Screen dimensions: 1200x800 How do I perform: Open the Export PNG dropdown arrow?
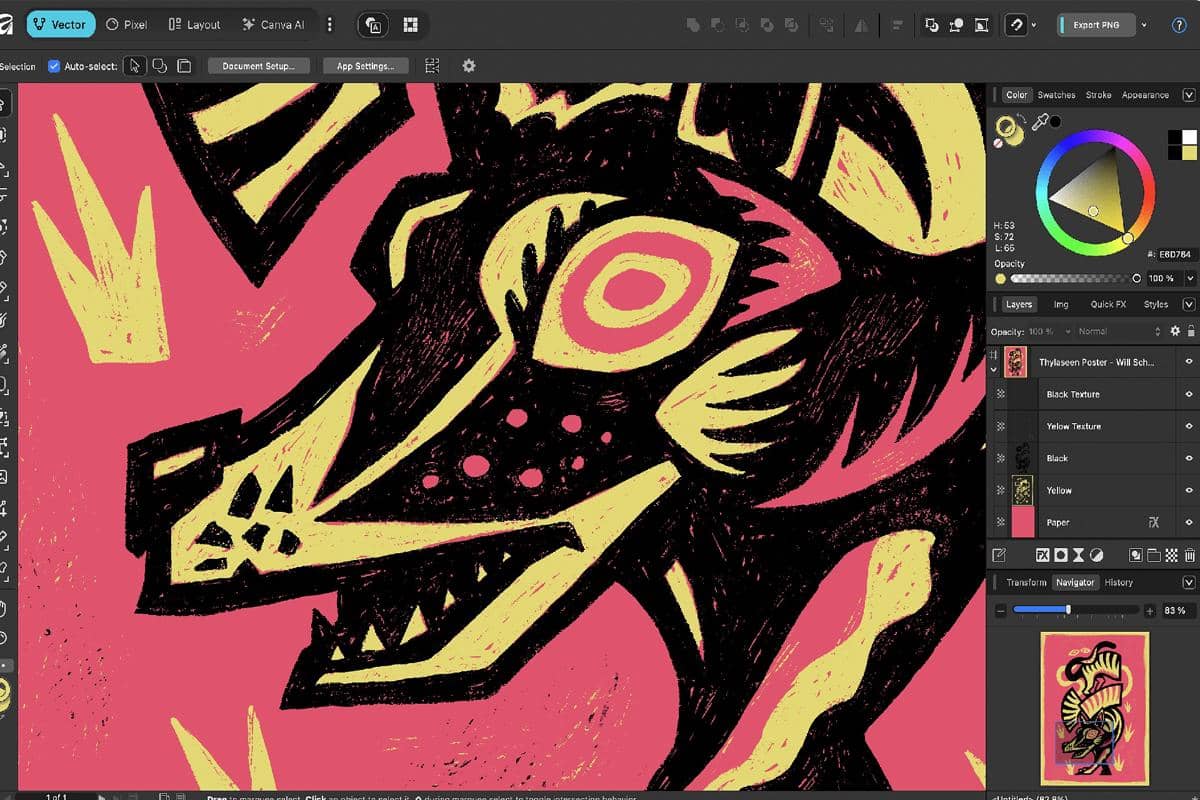click(1144, 25)
